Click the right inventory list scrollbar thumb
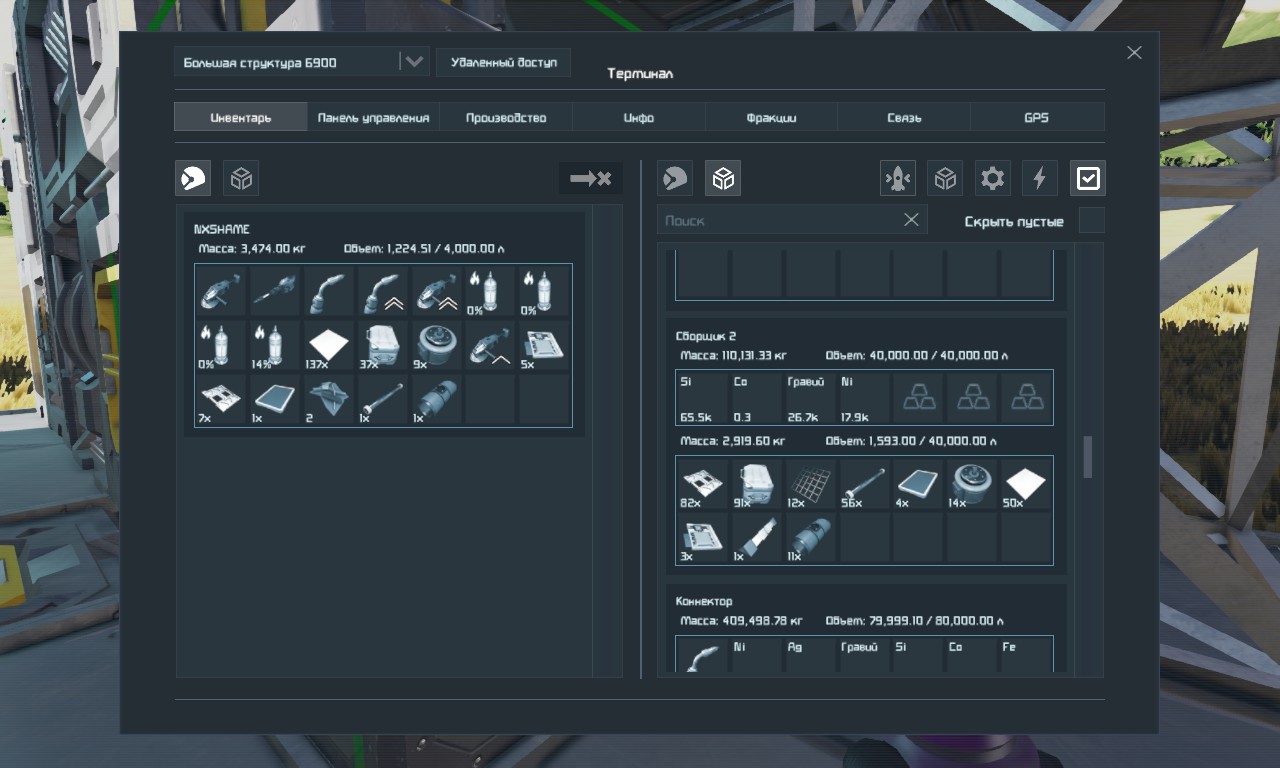 click(x=1088, y=456)
